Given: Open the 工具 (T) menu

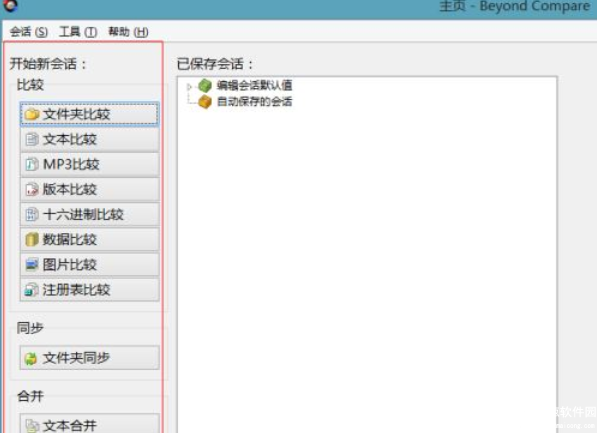Looking at the screenshot, I should (78, 32).
